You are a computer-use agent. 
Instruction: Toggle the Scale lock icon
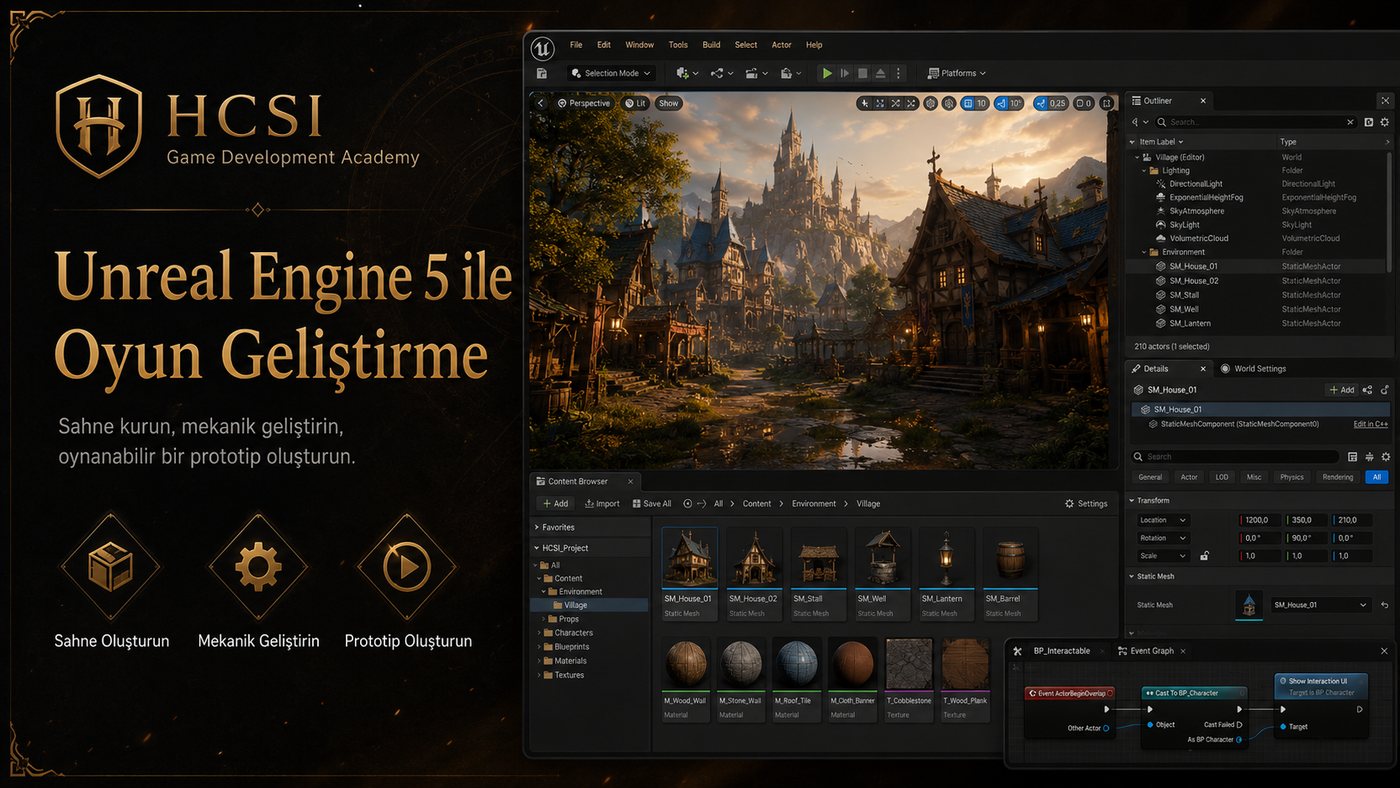click(x=1204, y=556)
